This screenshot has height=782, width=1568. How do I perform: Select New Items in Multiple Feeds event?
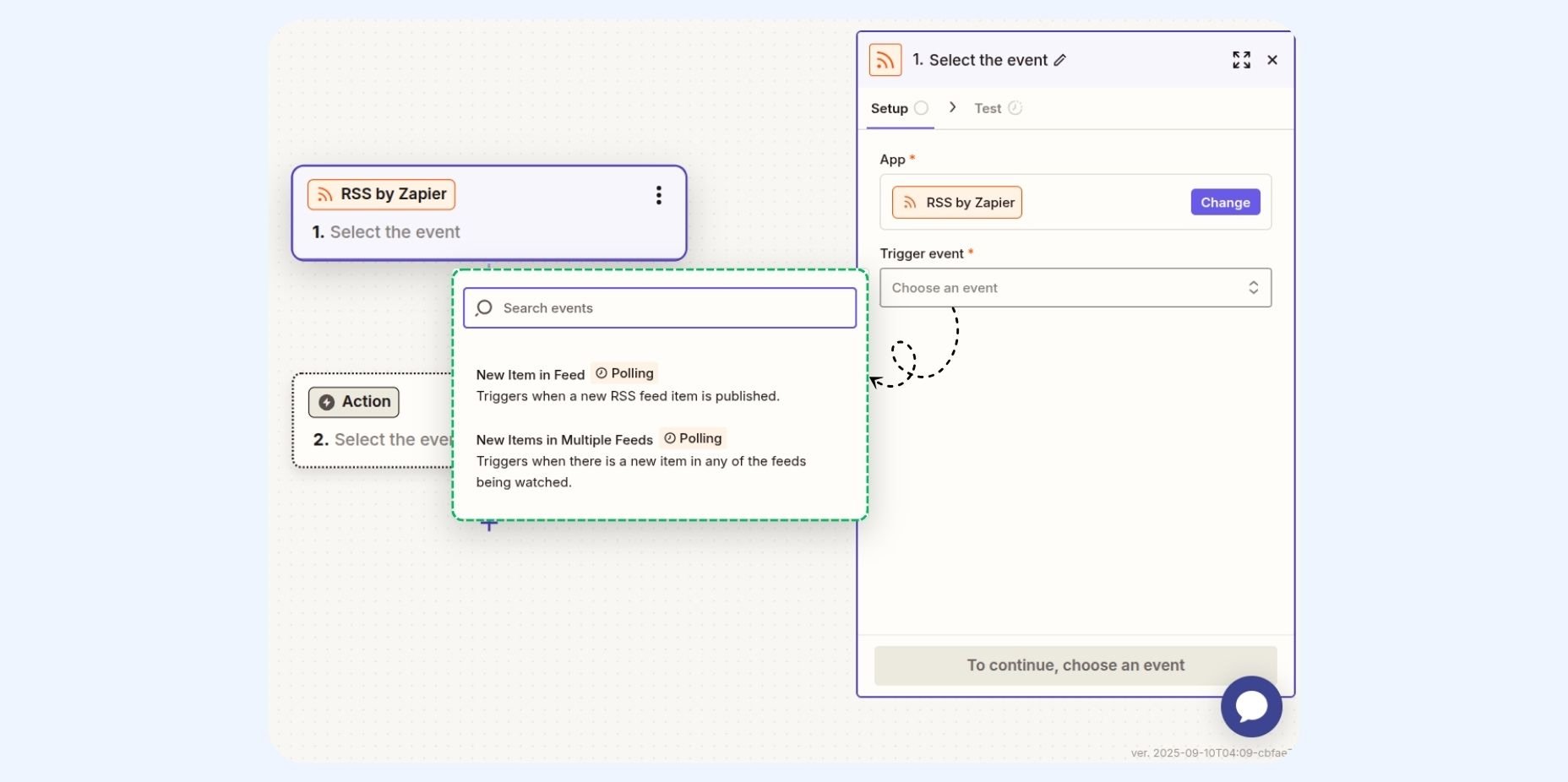(564, 440)
